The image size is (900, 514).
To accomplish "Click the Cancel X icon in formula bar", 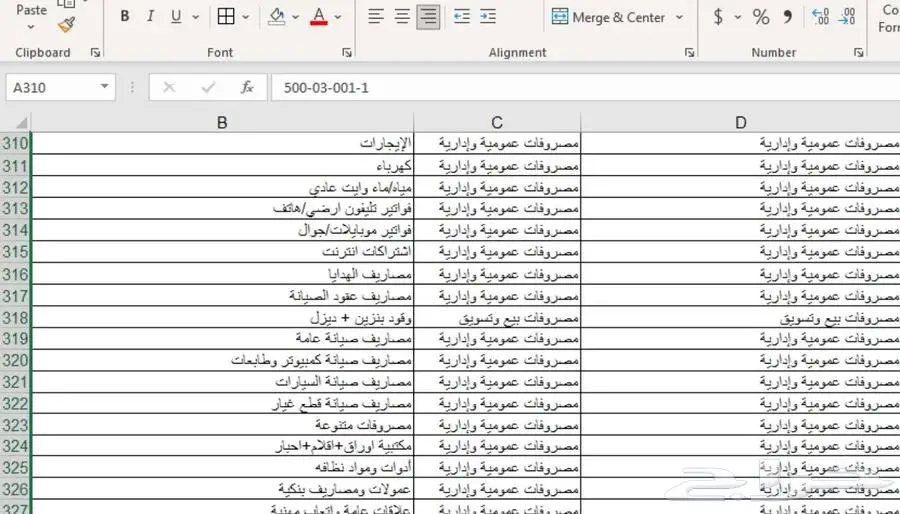I will click(169, 87).
